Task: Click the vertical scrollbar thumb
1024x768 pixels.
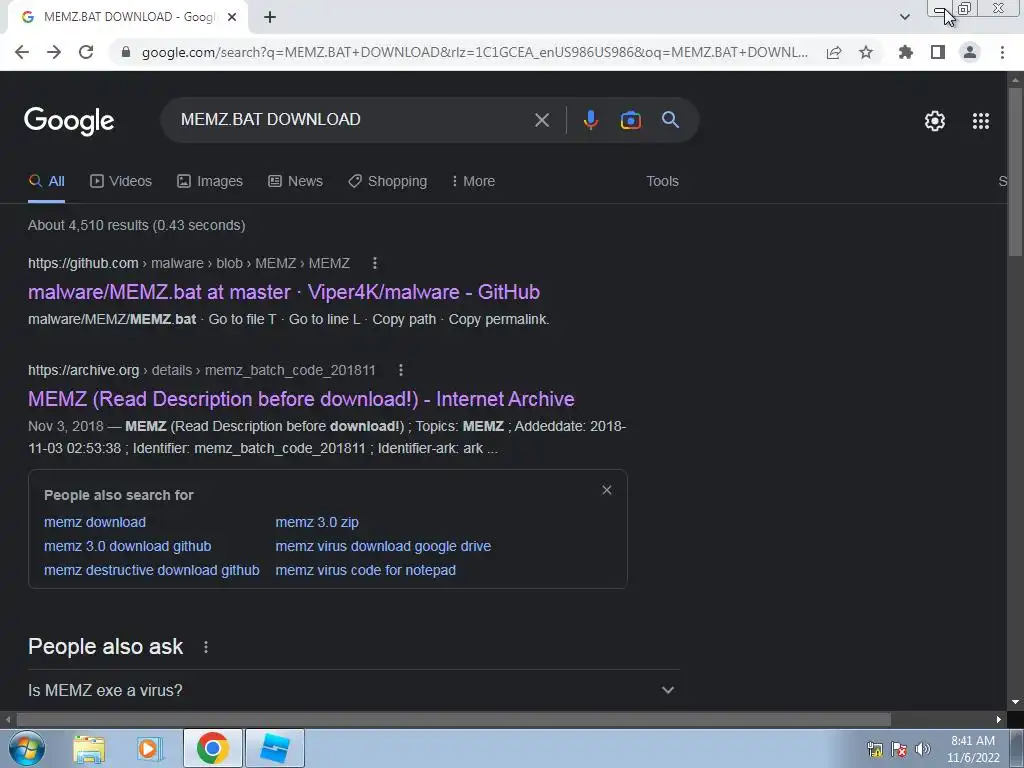Action: (1015, 172)
